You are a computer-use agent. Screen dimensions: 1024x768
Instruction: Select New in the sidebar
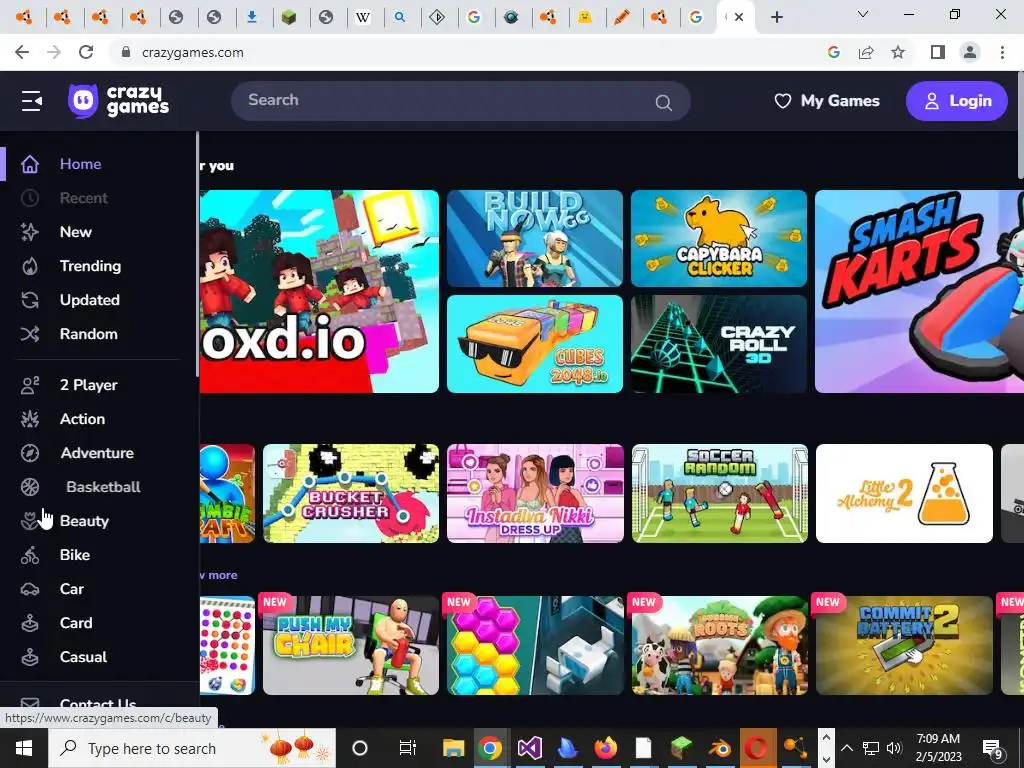tap(76, 232)
